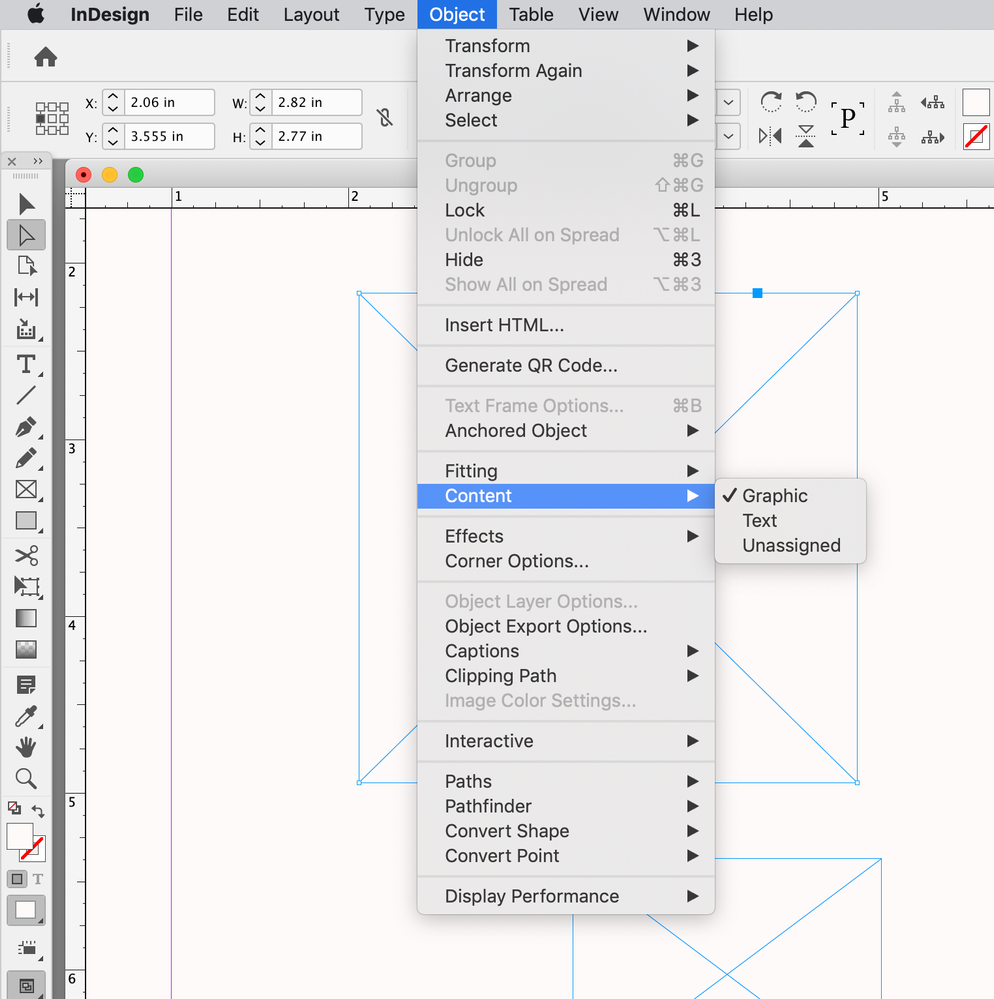994x999 pixels.
Task: Open the Window menu
Action: [676, 14]
